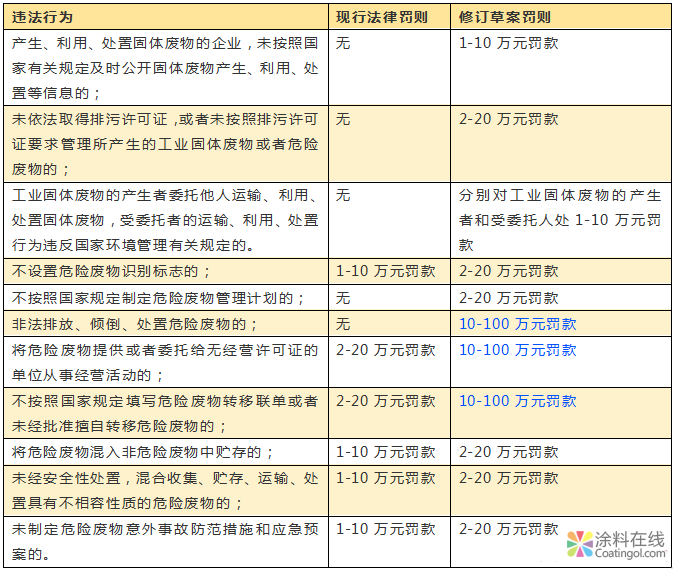This screenshot has height=571, width=677.
Task: Click "1-10 万元罚款" in the 应急预案 row
Action: [x=386, y=529]
